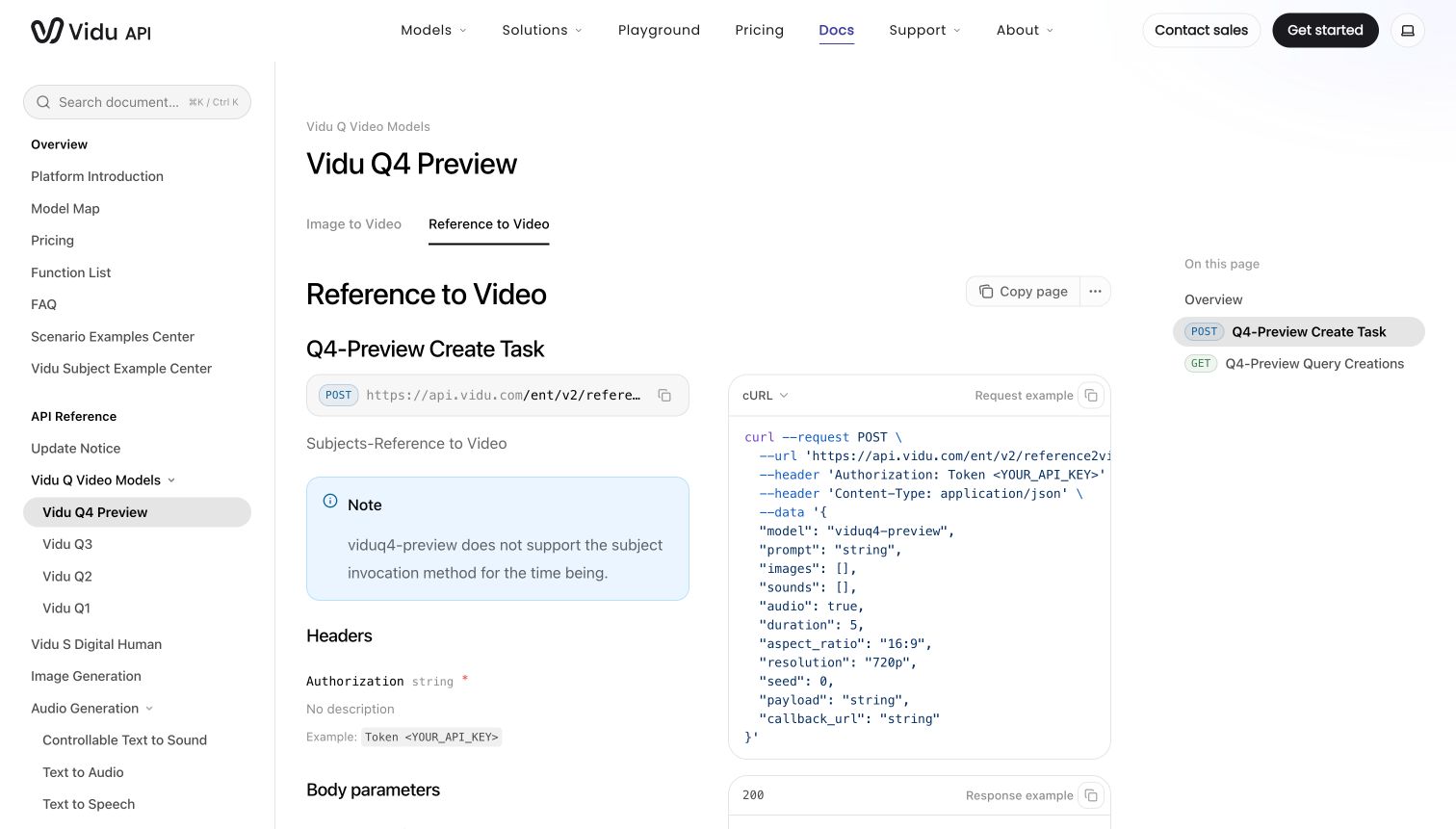Viewport: 1456px width, 829px height.
Task: Click the laptop icon button in the header
Action: pyautogui.click(x=1407, y=31)
